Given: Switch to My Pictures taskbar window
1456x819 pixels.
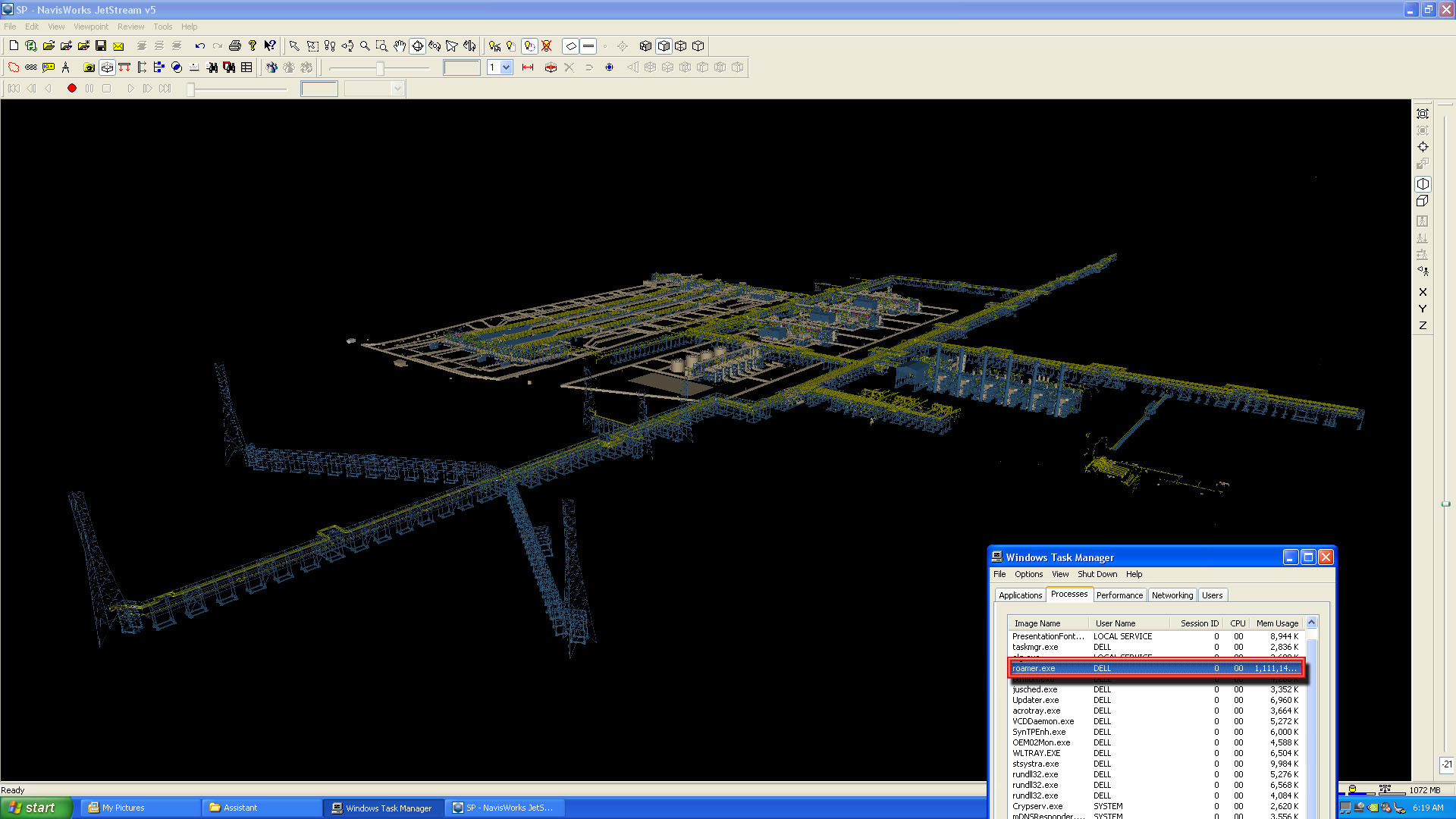Looking at the screenshot, I should click(140, 808).
